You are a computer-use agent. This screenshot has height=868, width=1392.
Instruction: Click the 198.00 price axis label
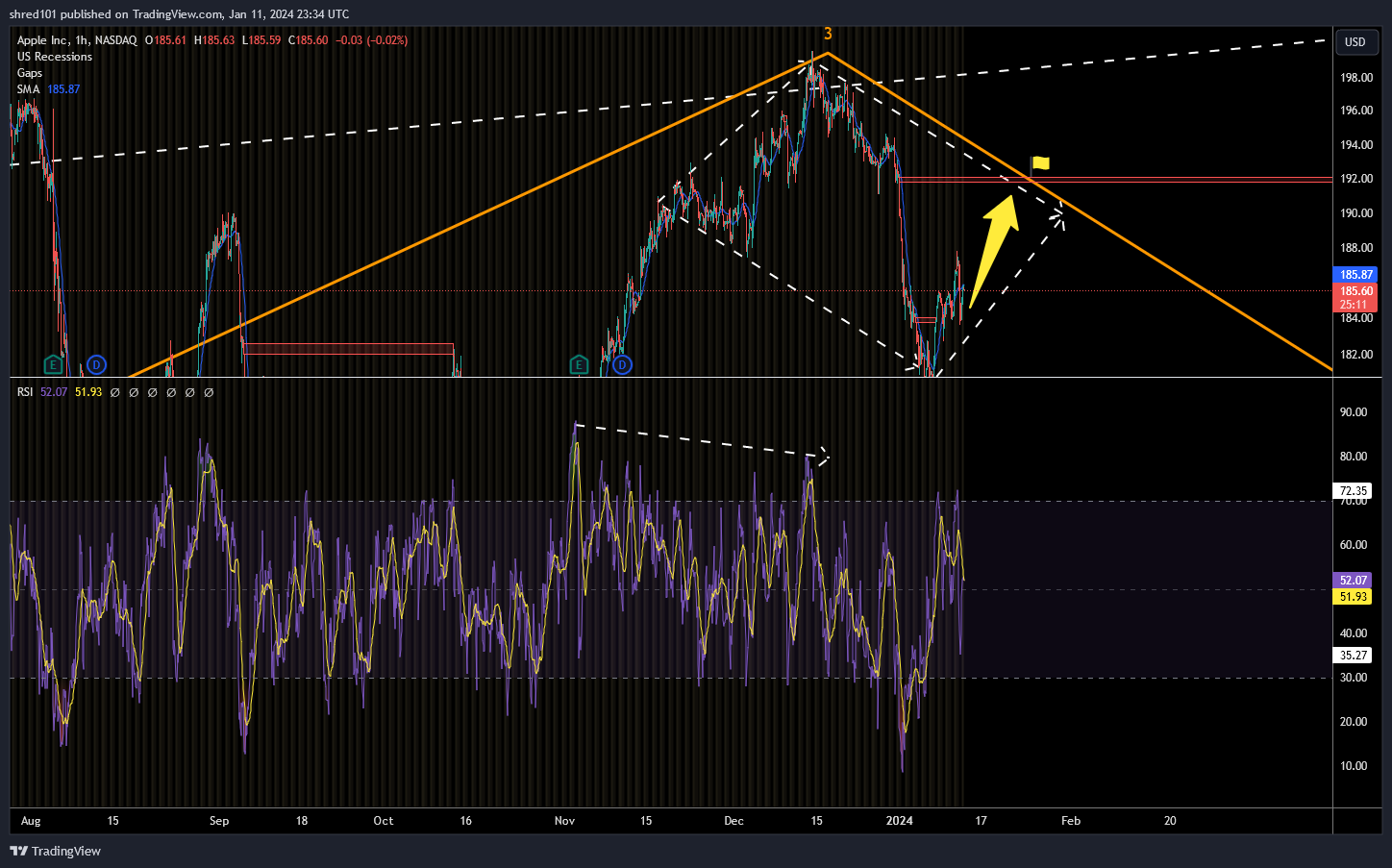(1356, 78)
